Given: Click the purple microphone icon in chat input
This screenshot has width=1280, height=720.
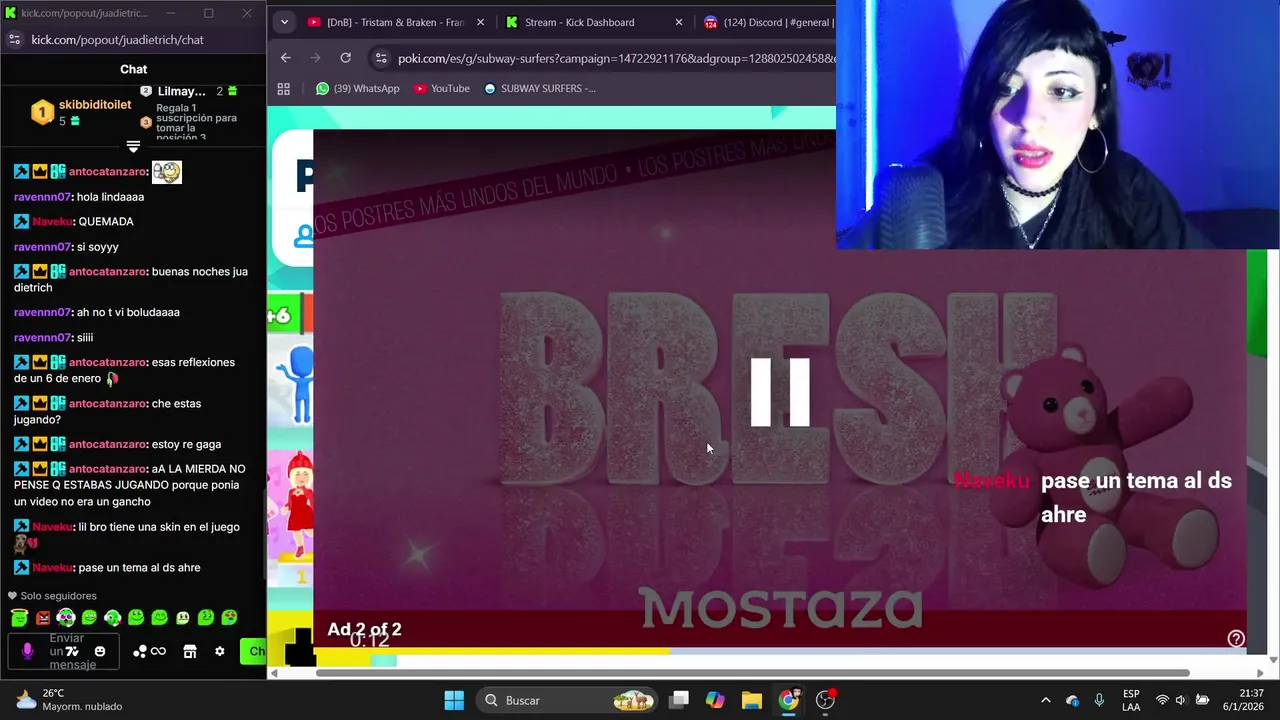Looking at the screenshot, I should point(27,651).
